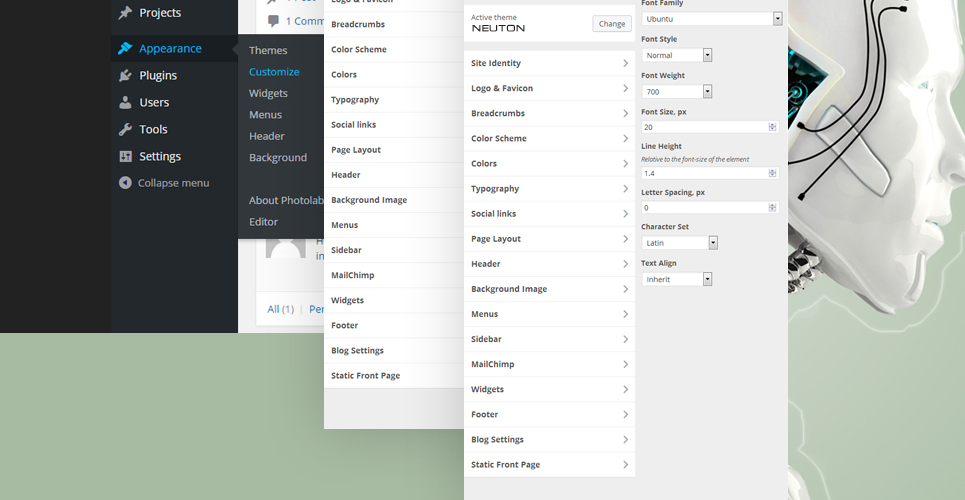This screenshot has height=500, width=965.
Task: Click the Tools wrench icon
Action: (x=125, y=129)
